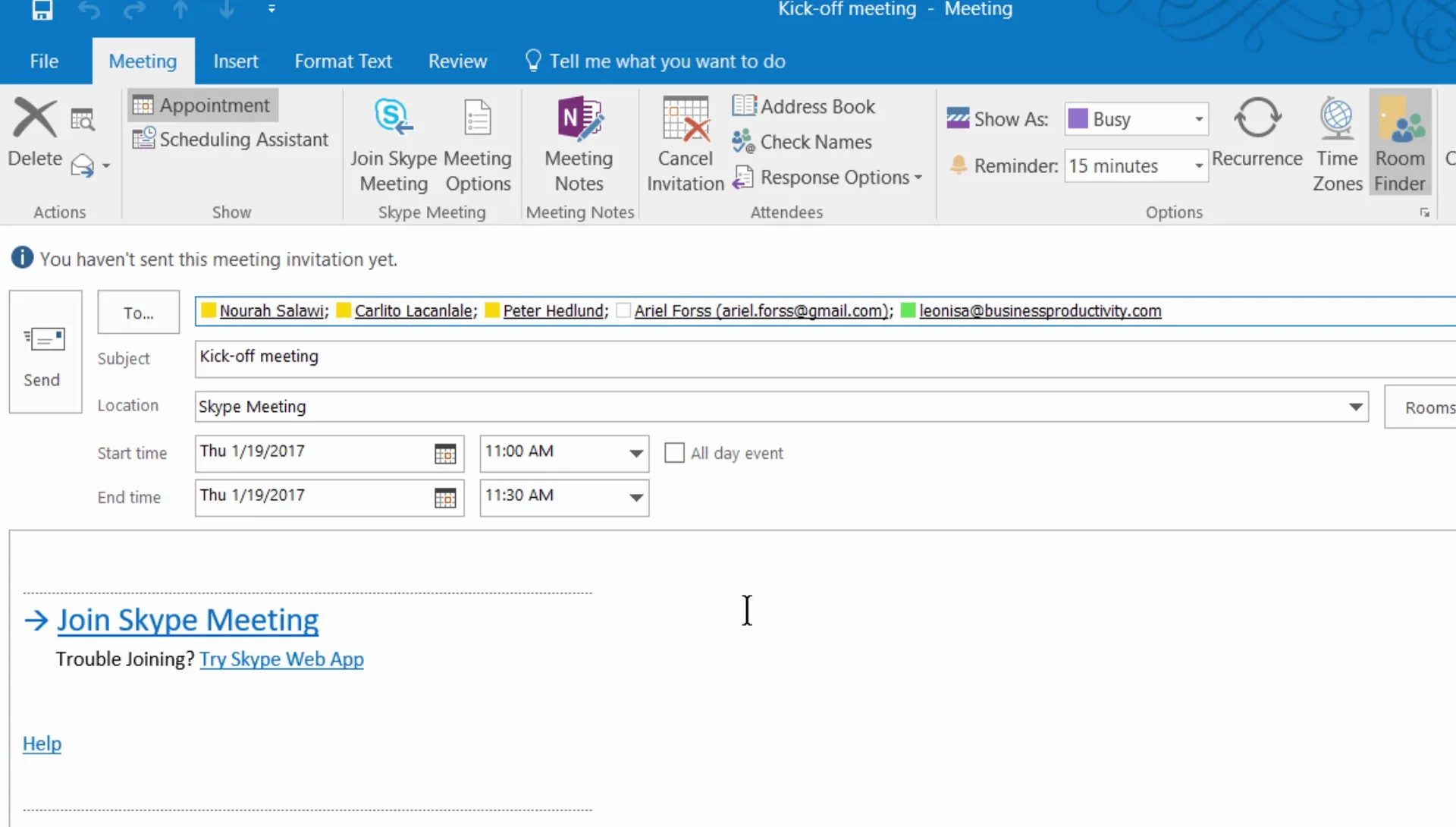The width and height of the screenshot is (1456, 827).
Task: Click the Reminder bell icon
Action: tap(959, 165)
